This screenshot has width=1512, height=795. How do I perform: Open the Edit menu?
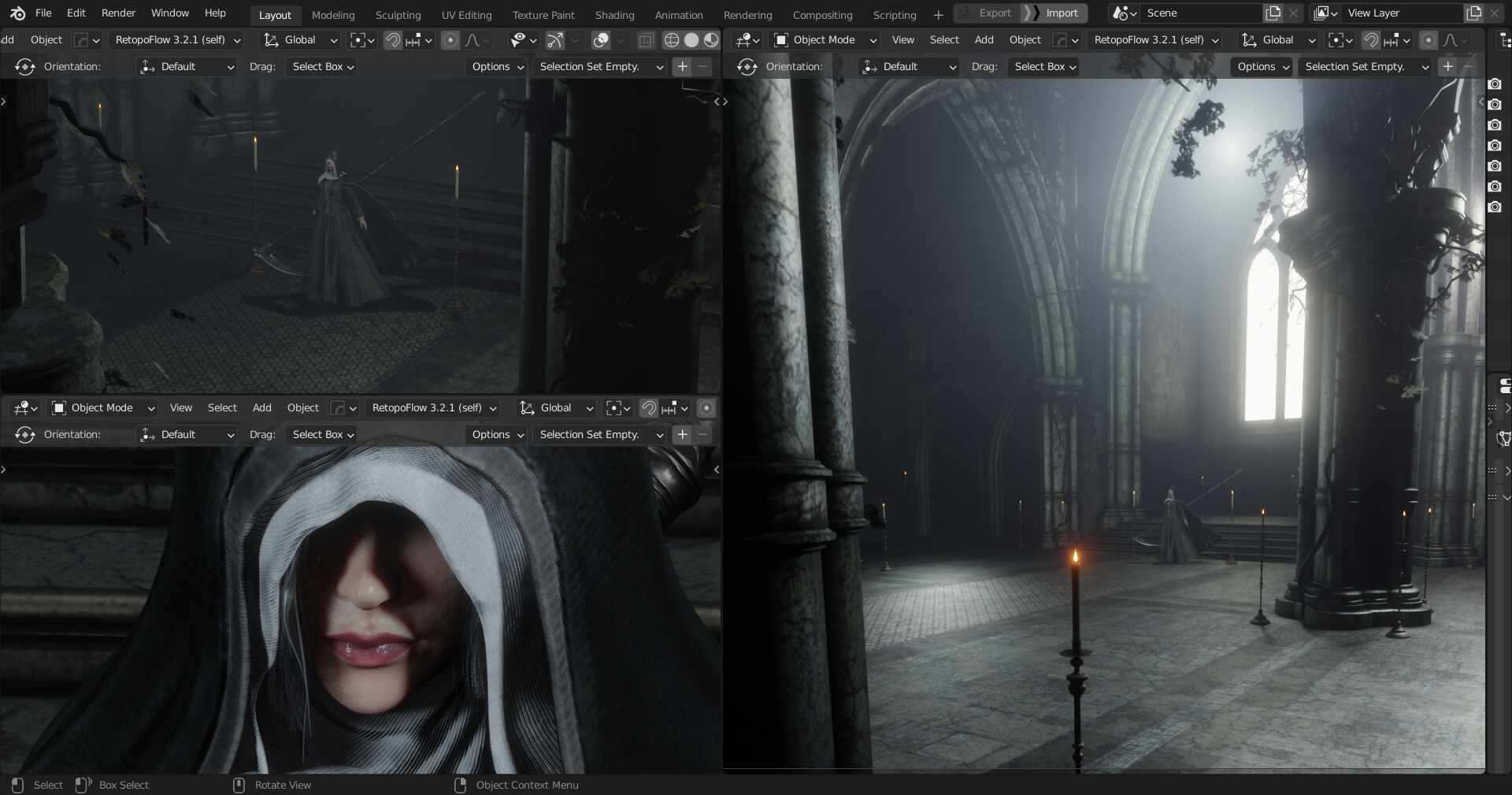[76, 13]
